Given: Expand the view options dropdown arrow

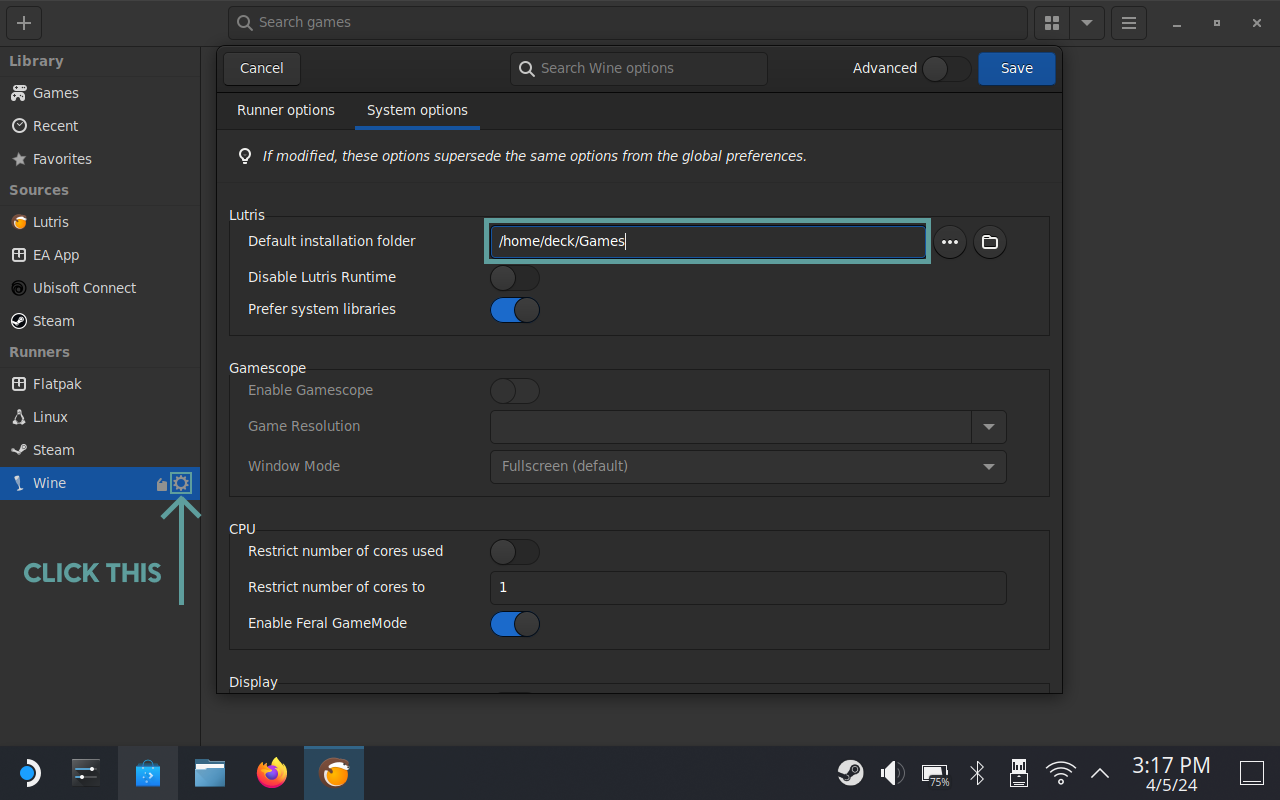Looking at the screenshot, I should [1086, 23].
